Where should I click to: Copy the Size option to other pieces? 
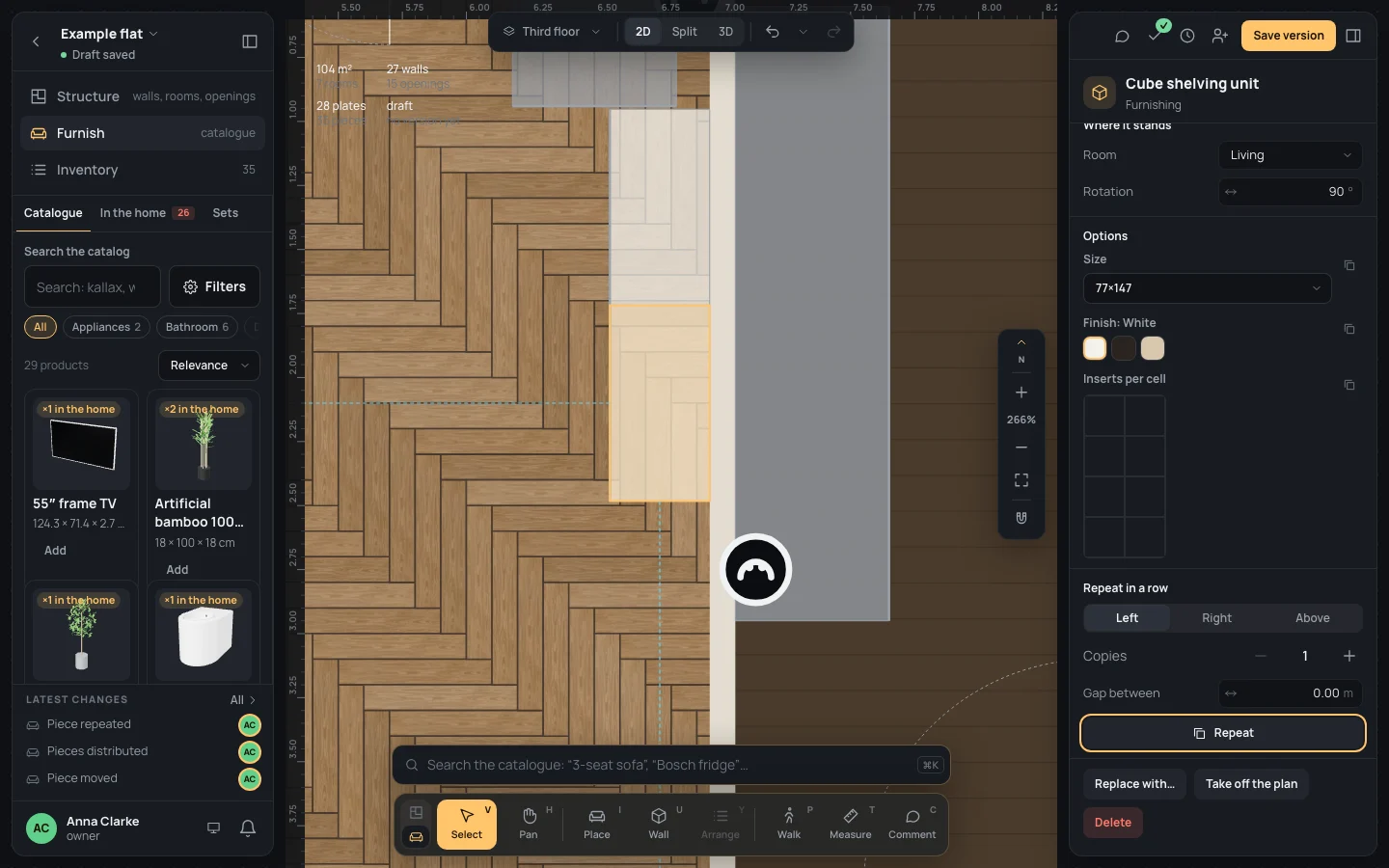(1349, 265)
